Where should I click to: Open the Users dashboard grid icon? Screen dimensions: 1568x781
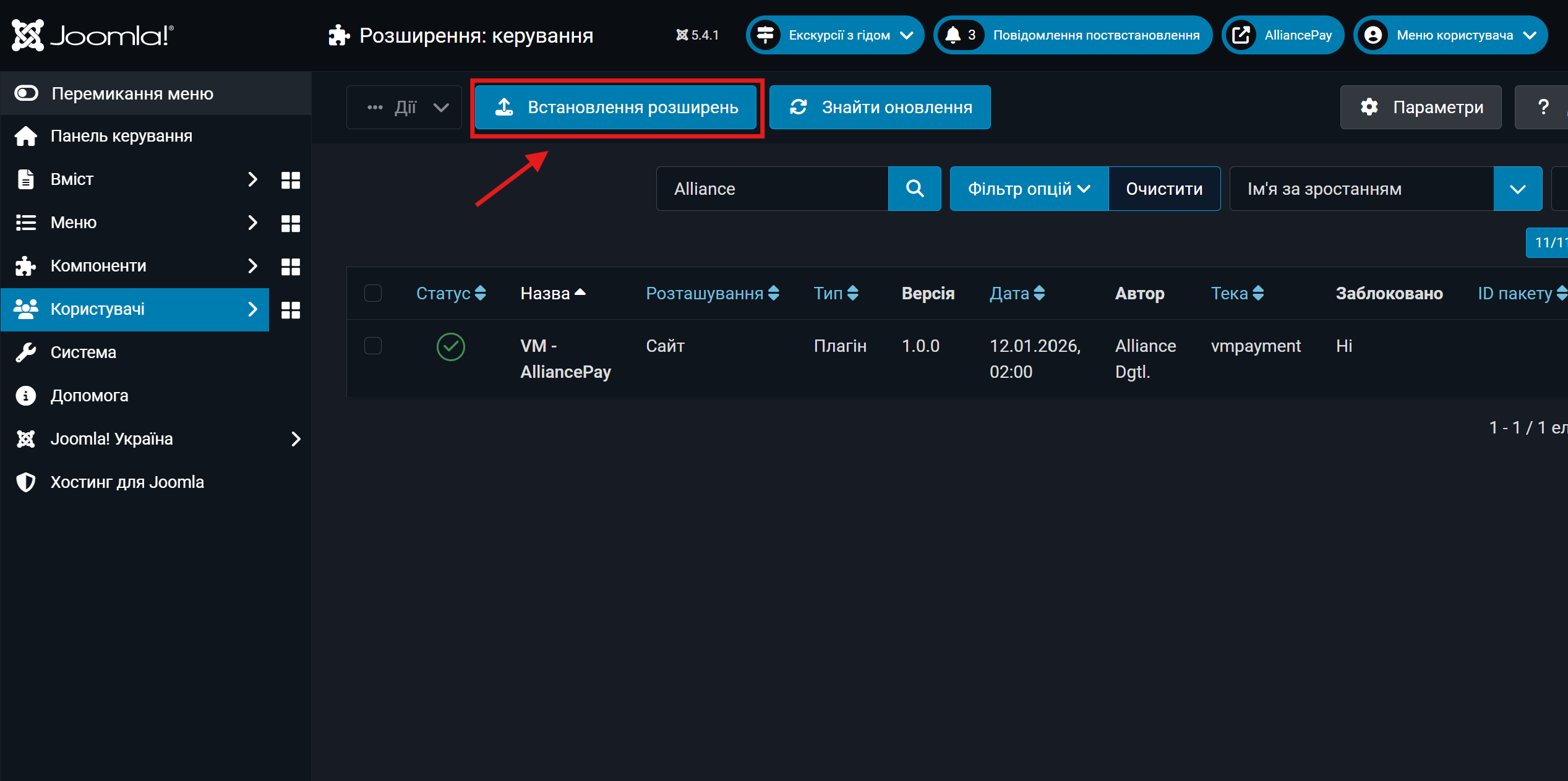[x=290, y=310]
